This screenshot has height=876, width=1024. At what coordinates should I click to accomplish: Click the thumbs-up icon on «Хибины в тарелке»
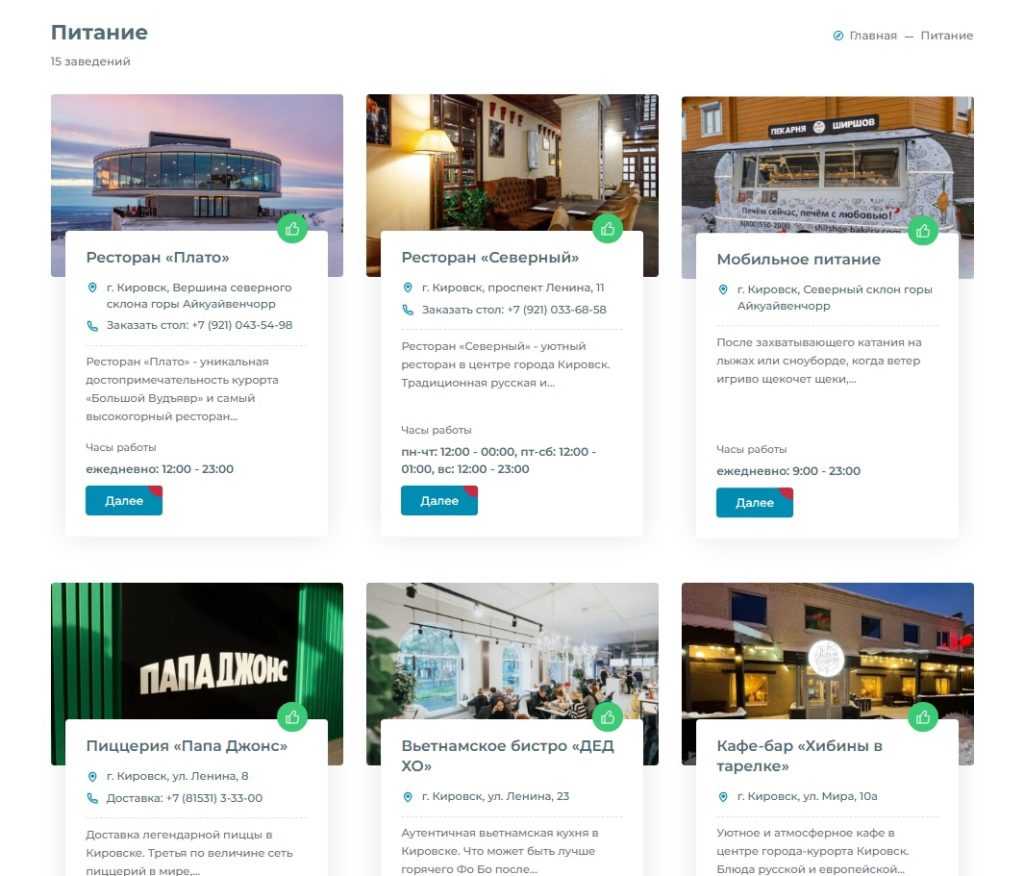[923, 717]
